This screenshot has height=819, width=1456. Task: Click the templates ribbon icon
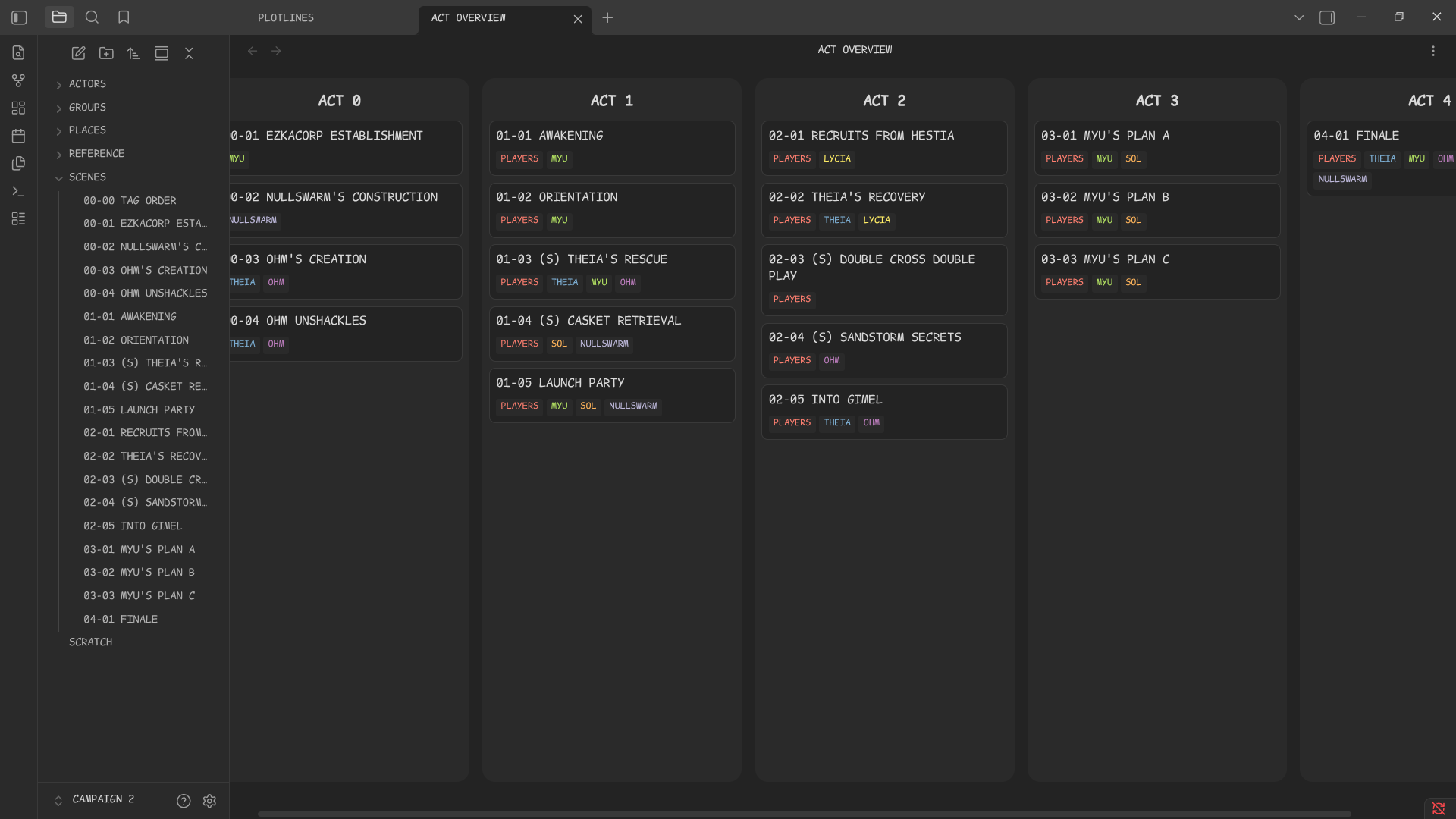(x=19, y=163)
